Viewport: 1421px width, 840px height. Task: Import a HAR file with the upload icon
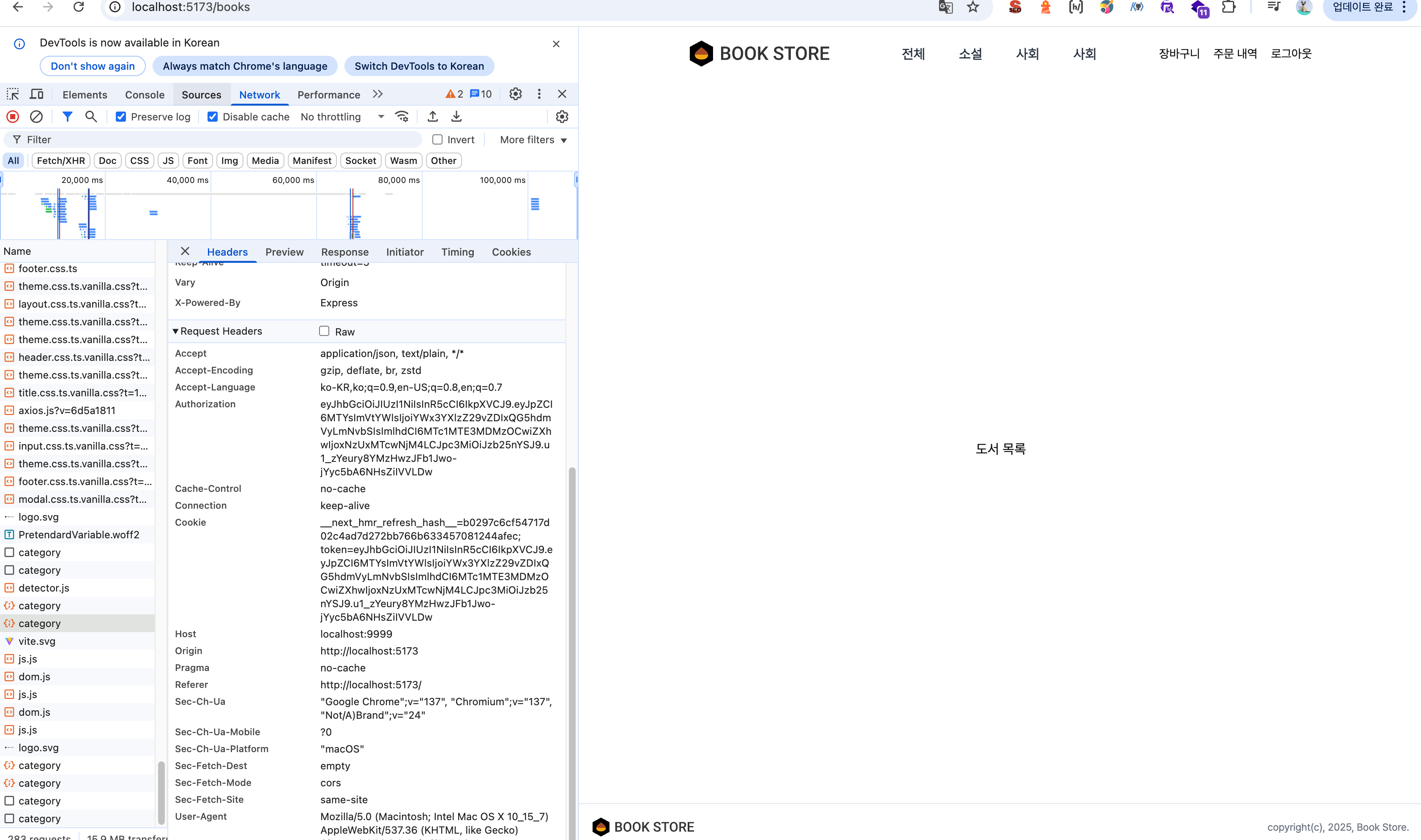(x=432, y=117)
